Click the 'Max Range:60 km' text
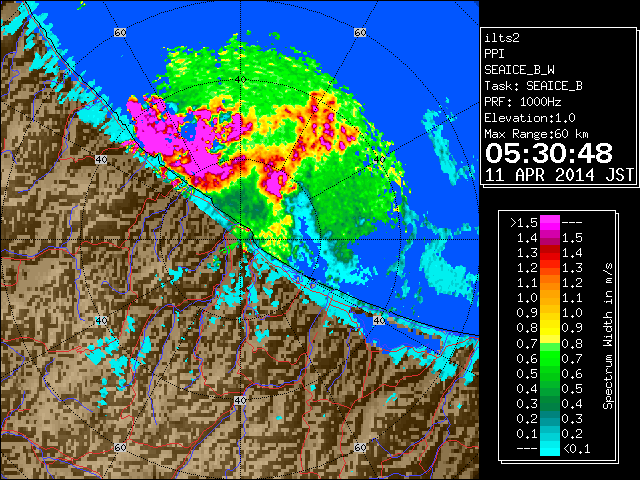 click(x=536, y=134)
